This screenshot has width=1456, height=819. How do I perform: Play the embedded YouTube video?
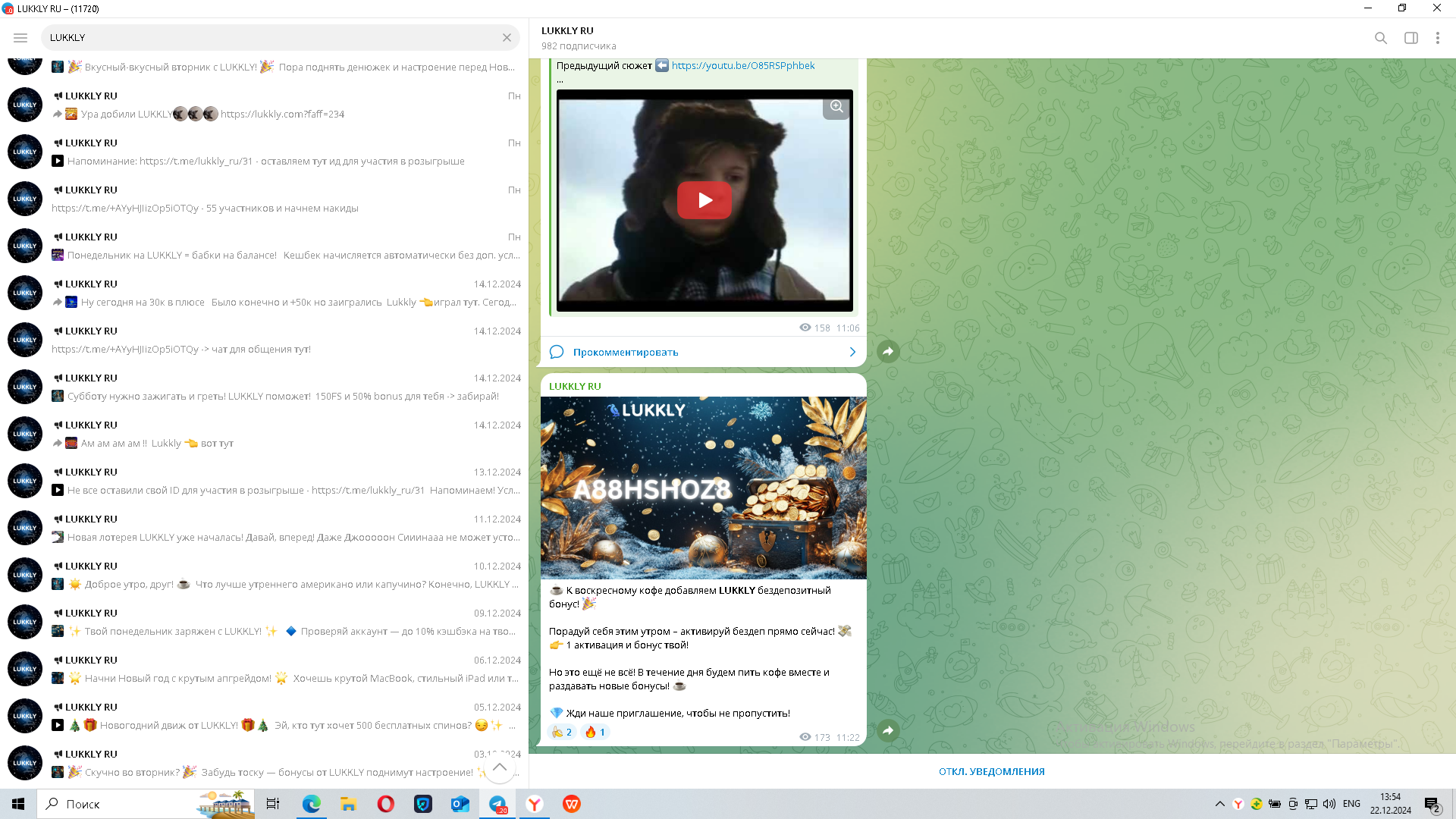pos(704,200)
